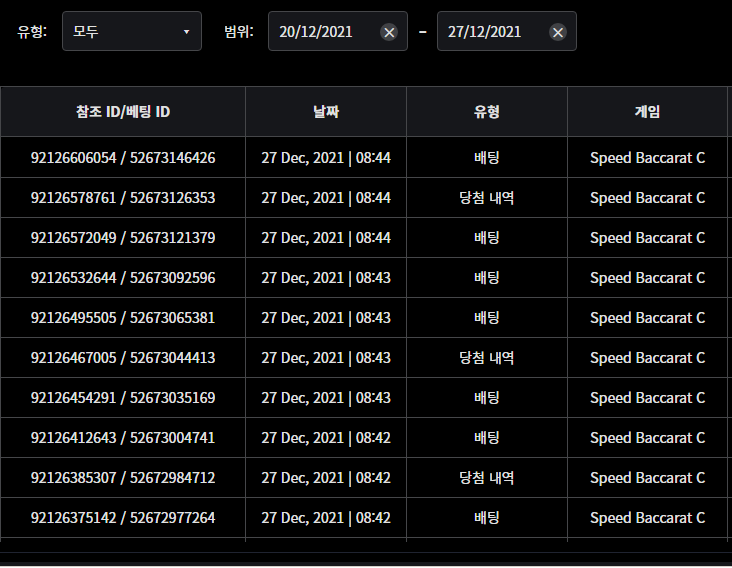Select ID 92126467005 / 52673044413
Image resolution: width=732 pixels, height=568 pixels.
pos(123,358)
